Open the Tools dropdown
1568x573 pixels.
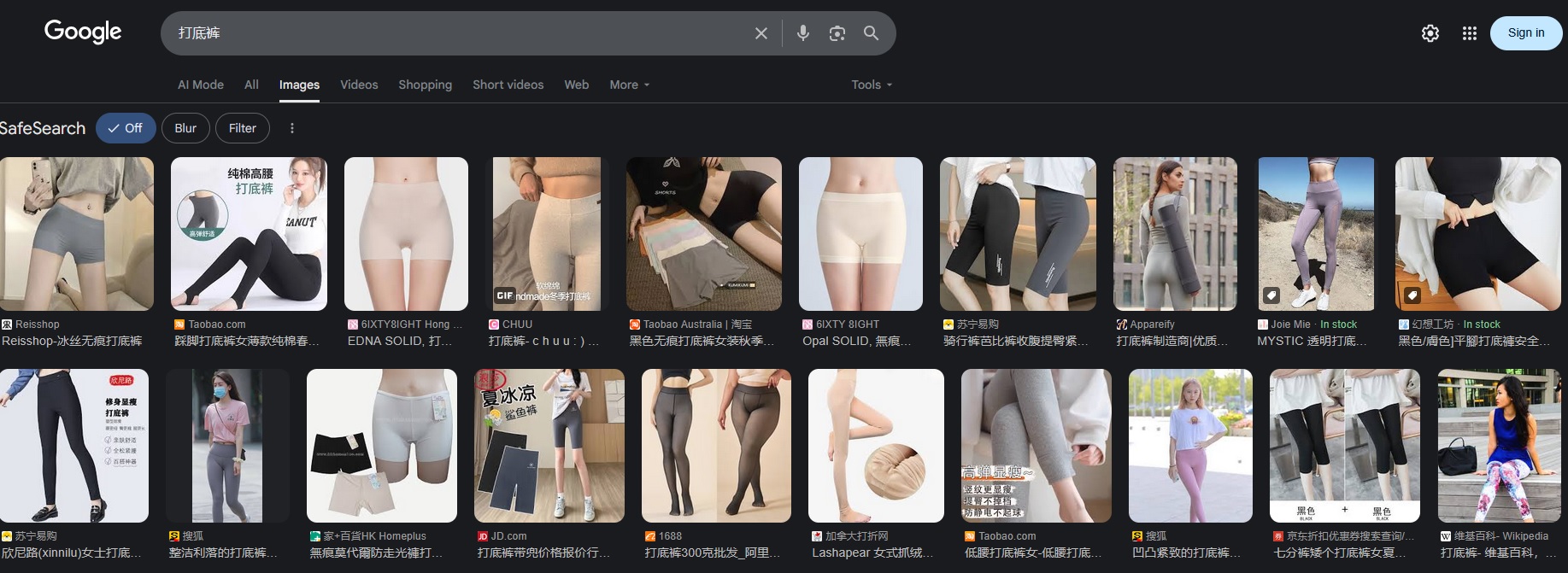click(872, 85)
